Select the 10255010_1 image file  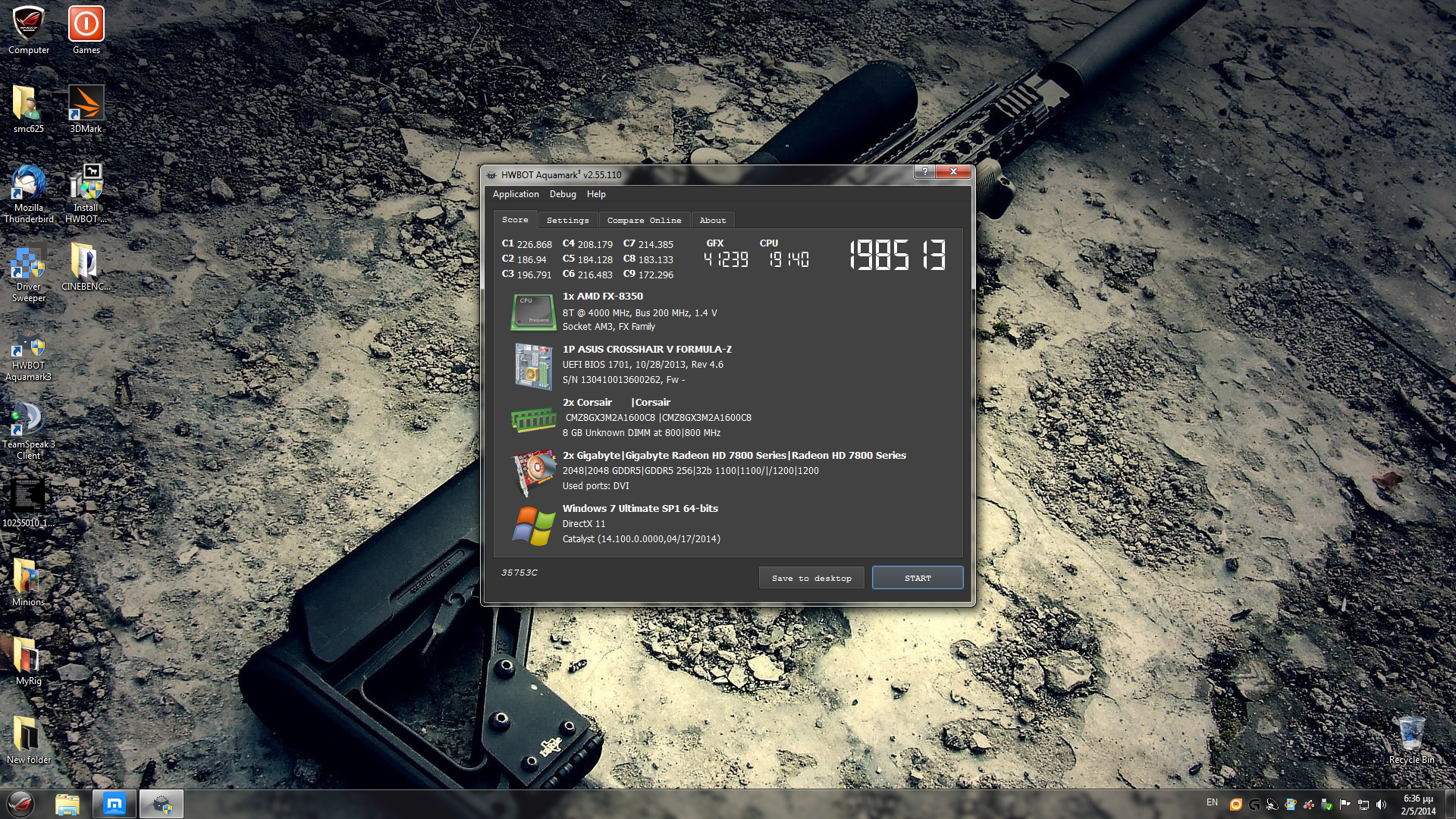click(29, 504)
